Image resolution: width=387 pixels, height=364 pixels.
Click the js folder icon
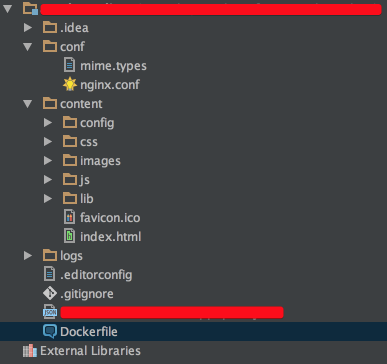pyautogui.click(x=70, y=179)
